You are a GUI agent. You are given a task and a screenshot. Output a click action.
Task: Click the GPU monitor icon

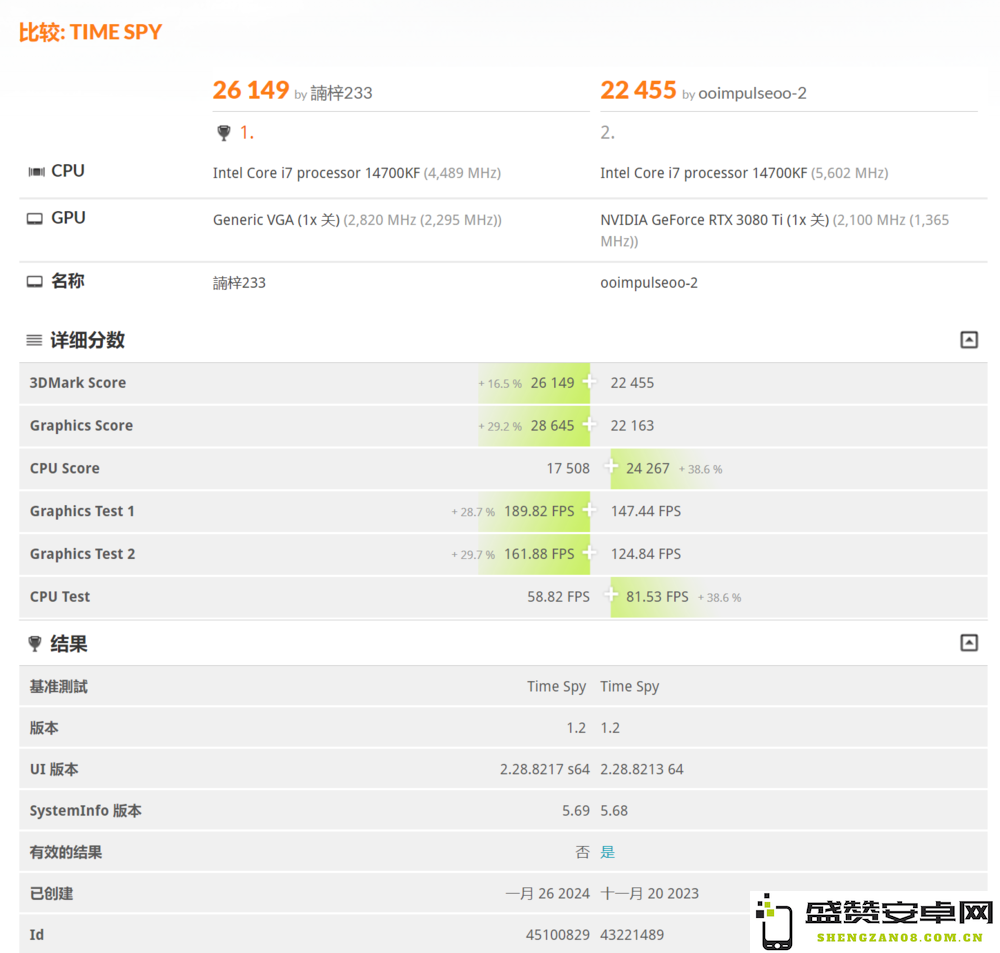tap(34, 219)
